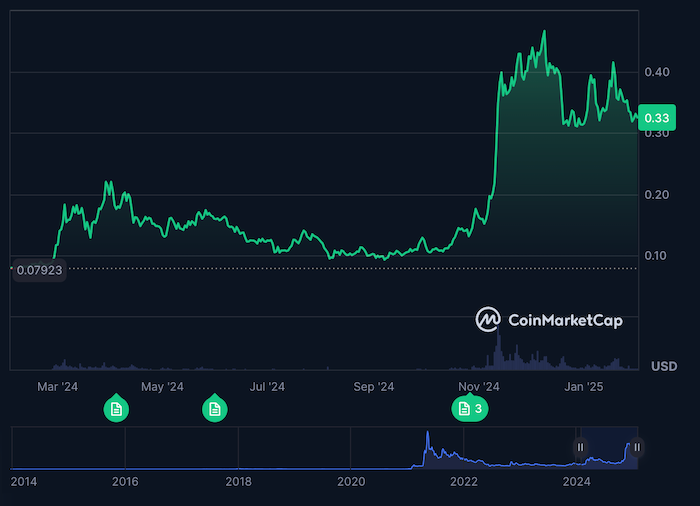The width and height of the screenshot is (700, 506).
Task: Grab the left range selector handle
Action: point(579,447)
